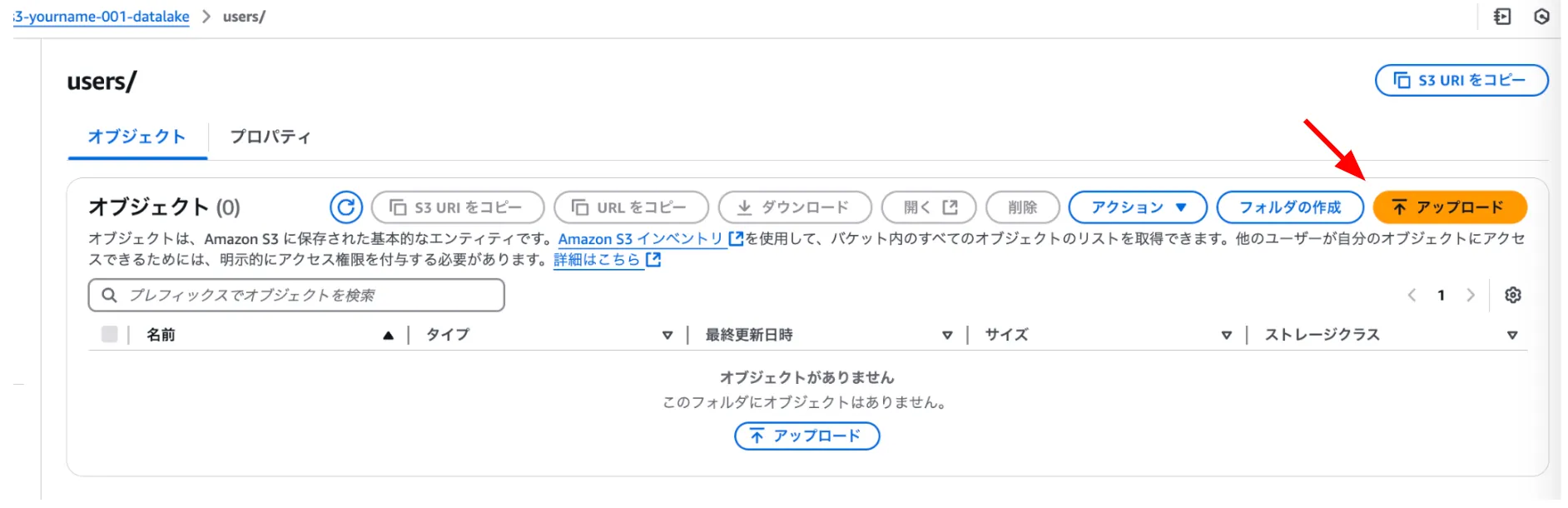Sort by サイズ column arrow
Image resolution: width=1568 pixels, height=508 pixels.
pos(1226,335)
